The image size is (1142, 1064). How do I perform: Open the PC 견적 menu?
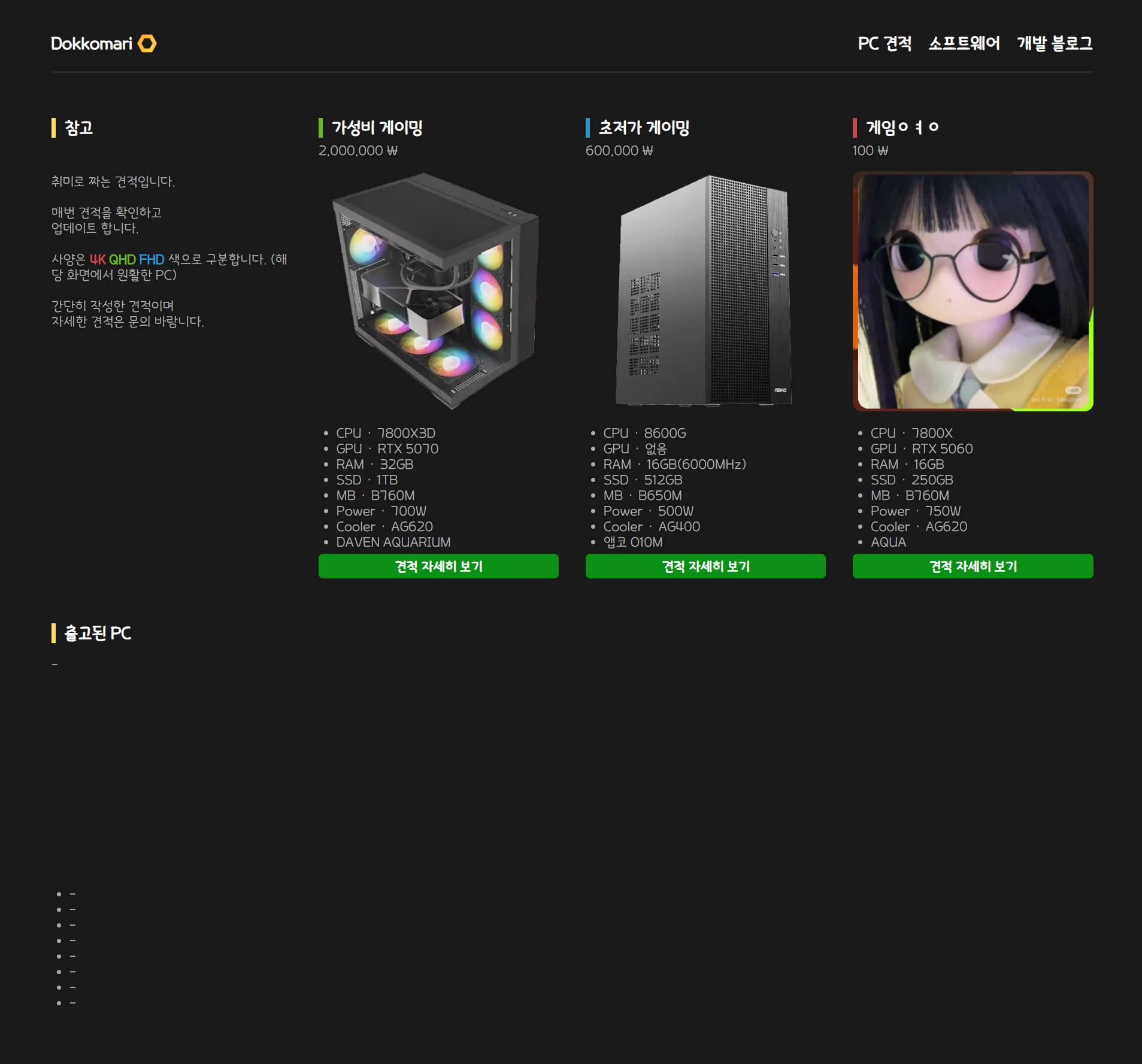[884, 44]
